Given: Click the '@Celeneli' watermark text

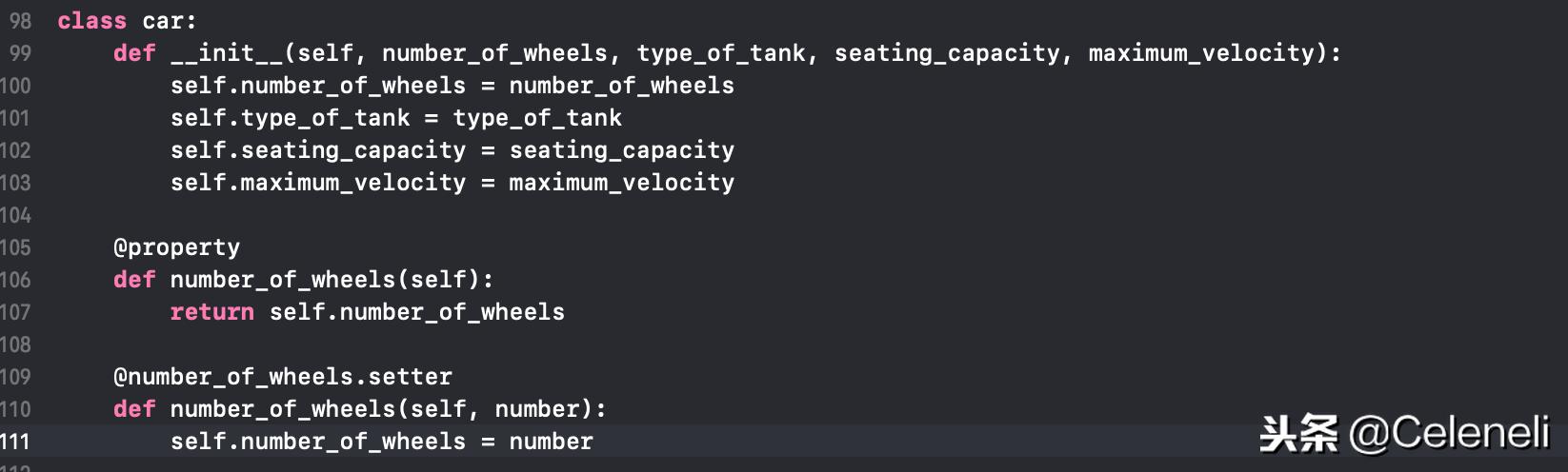Looking at the screenshot, I should tap(1449, 434).
